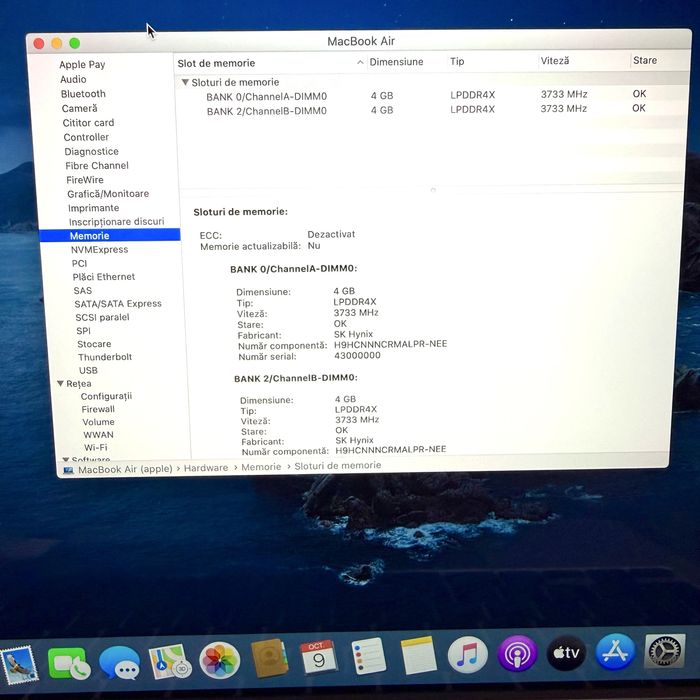The height and width of the screenshot is (700, 700).
Task: Select Stocare in sidebar
Action: pos(94,344)
